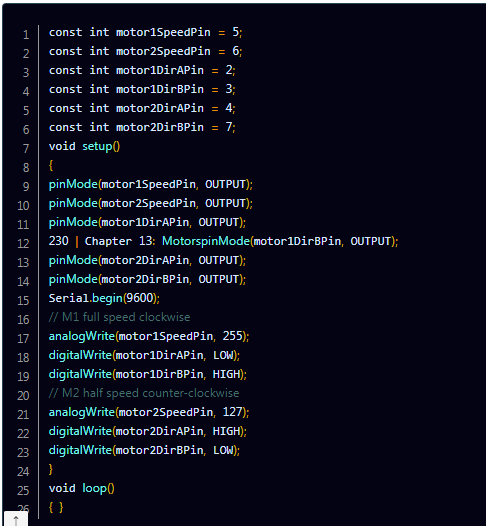
Task: Click analogWrite with value 255
Action: point(149,336)
